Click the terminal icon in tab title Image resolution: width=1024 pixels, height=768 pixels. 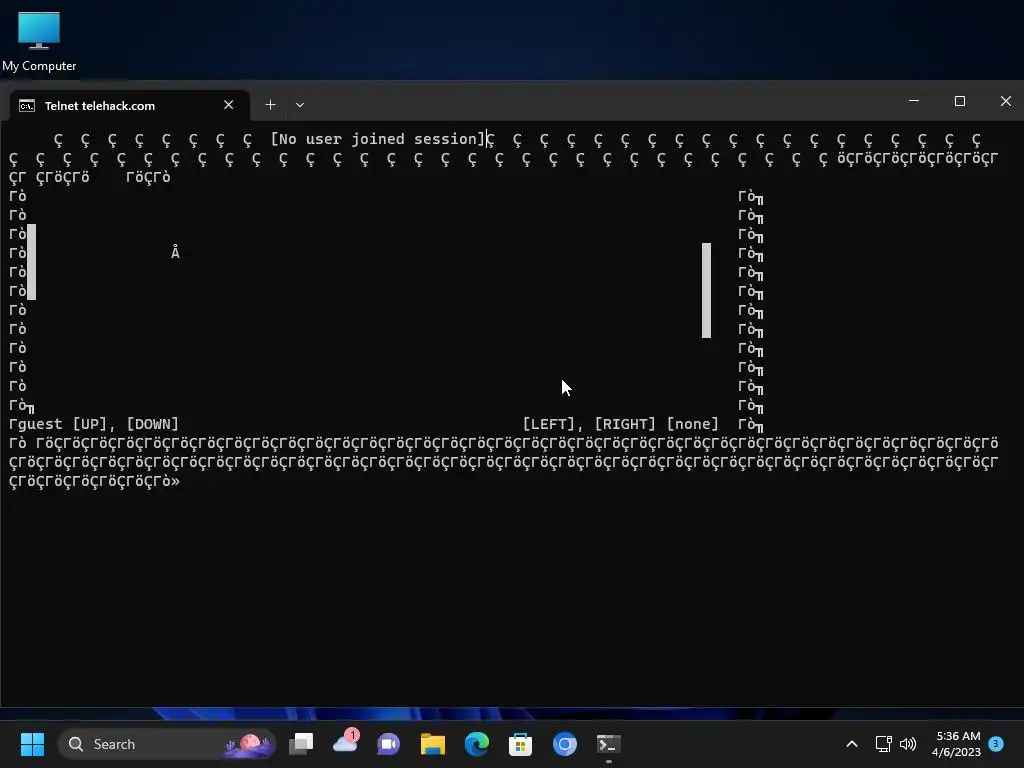pos(27,106)
